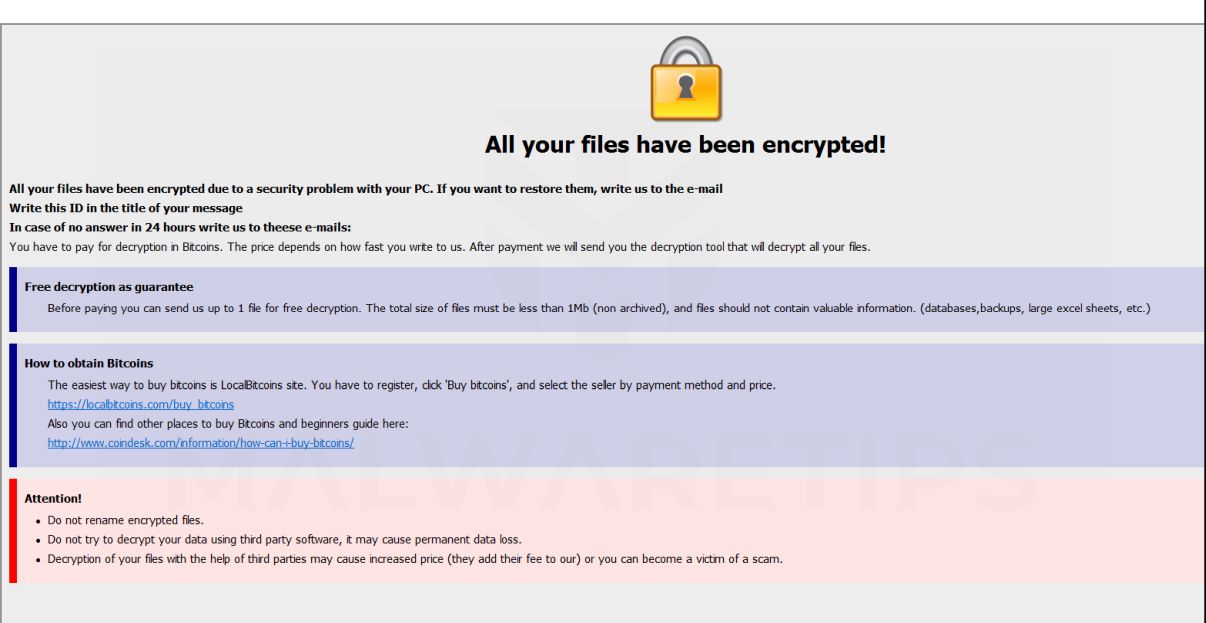Open the localbitcoins.com buy bitcoins link
Viewport: 1206px width, 623px height.
141,405
